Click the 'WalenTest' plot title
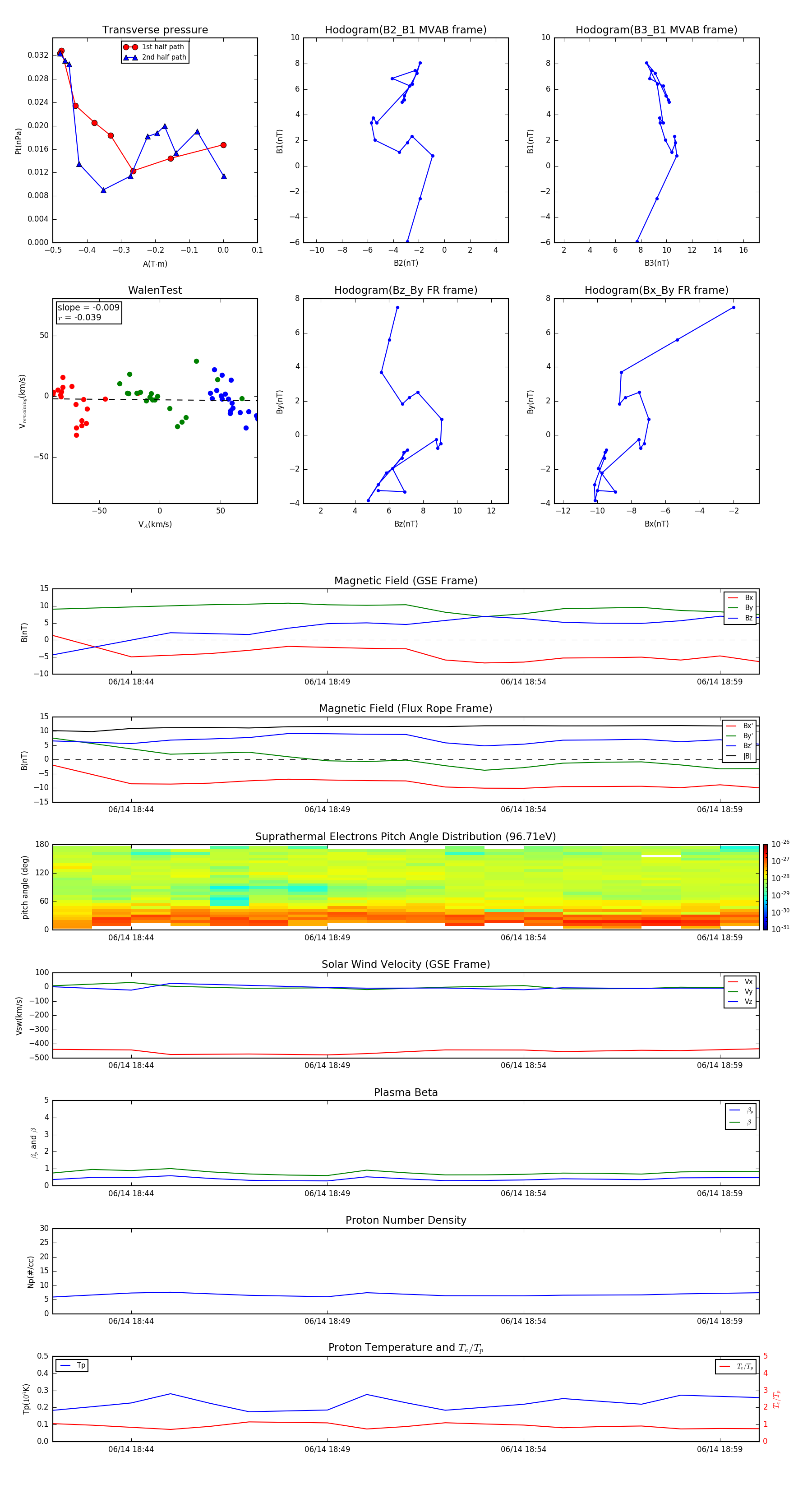The width and height of the screenshot is (812, 1489). (155, 290)
